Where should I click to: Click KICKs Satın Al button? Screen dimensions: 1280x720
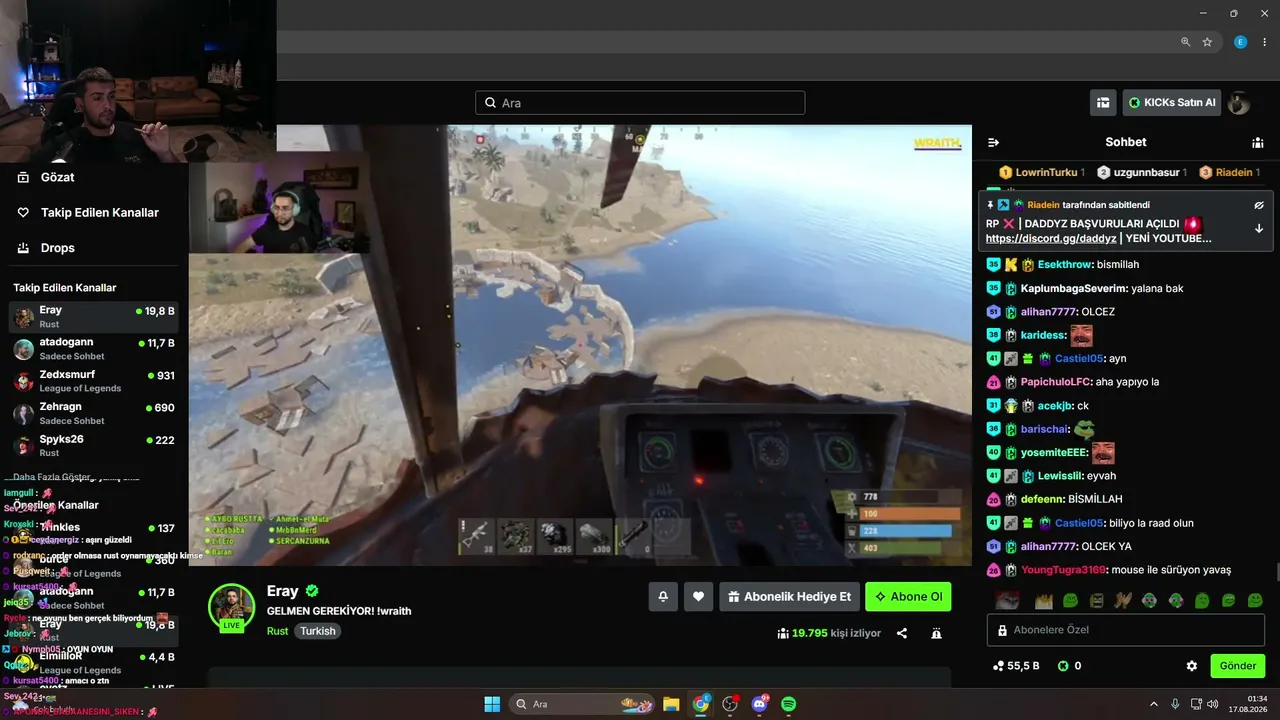[1172, 102]
